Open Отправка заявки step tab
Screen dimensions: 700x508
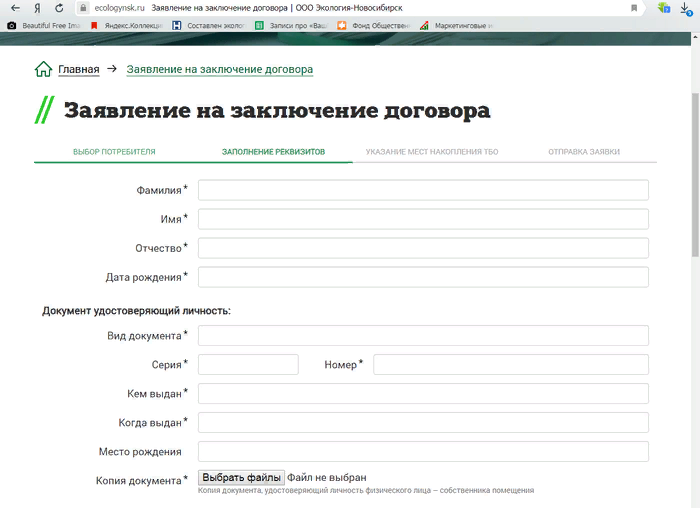tap(584, 152)
